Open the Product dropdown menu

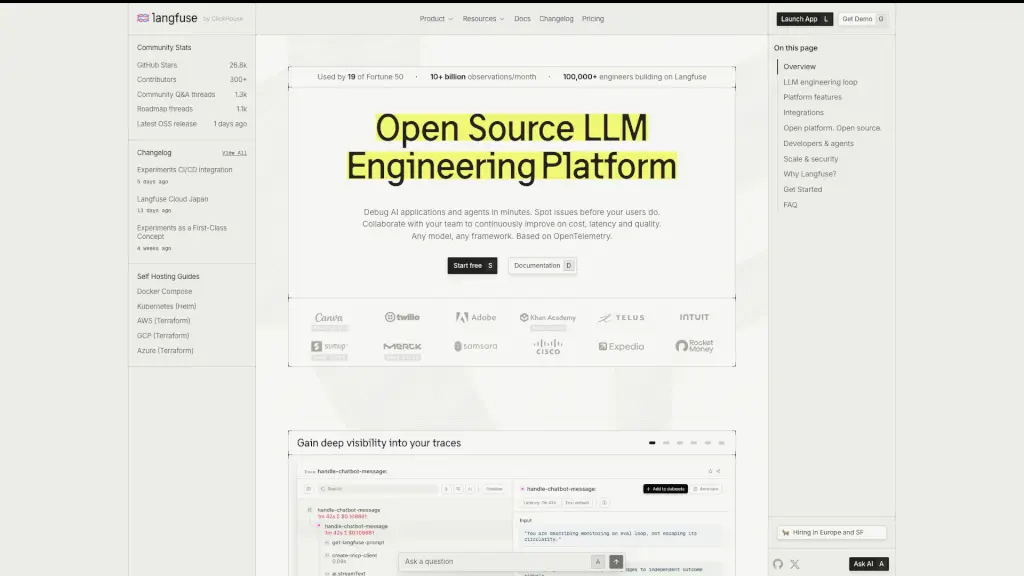click(436, 19)
